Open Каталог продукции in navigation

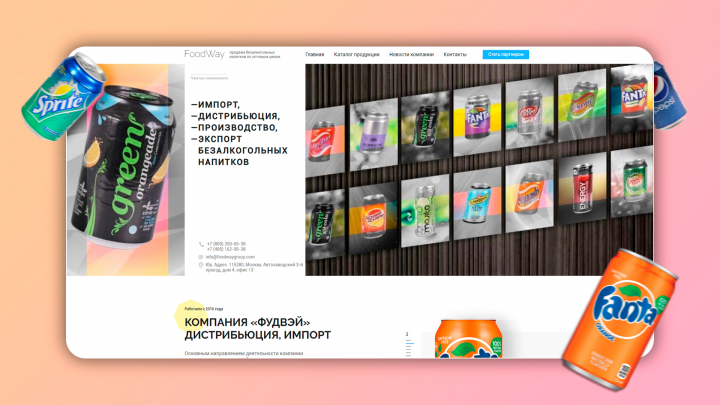tap(356, 54)
